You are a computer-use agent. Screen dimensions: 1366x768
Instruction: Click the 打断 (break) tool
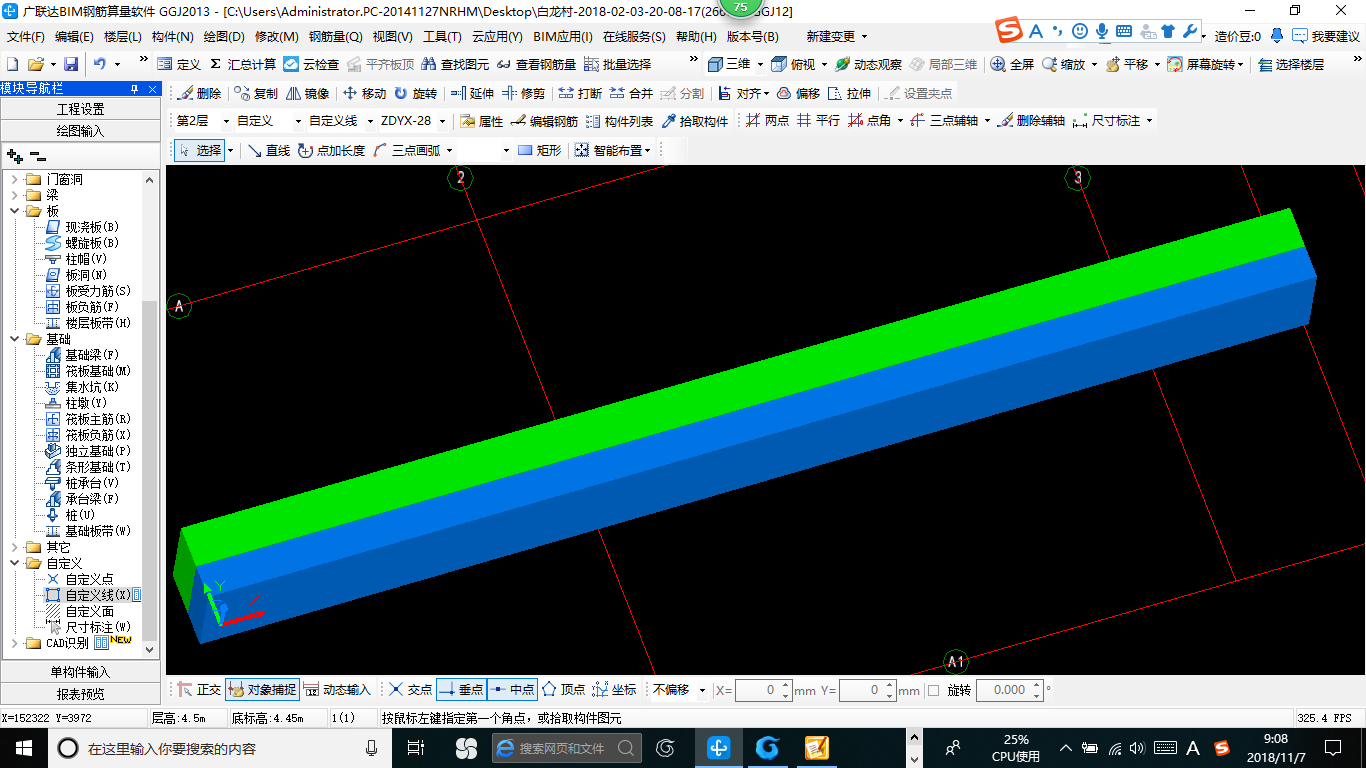(580, 93)
